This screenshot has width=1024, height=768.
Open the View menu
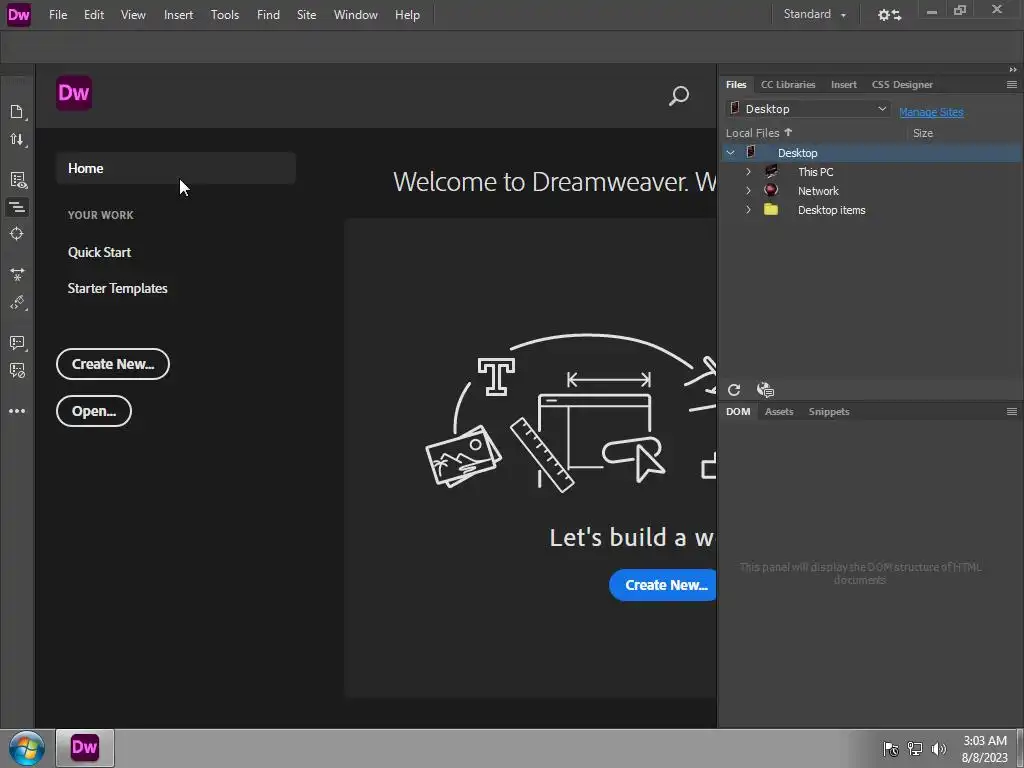(133, 14)
